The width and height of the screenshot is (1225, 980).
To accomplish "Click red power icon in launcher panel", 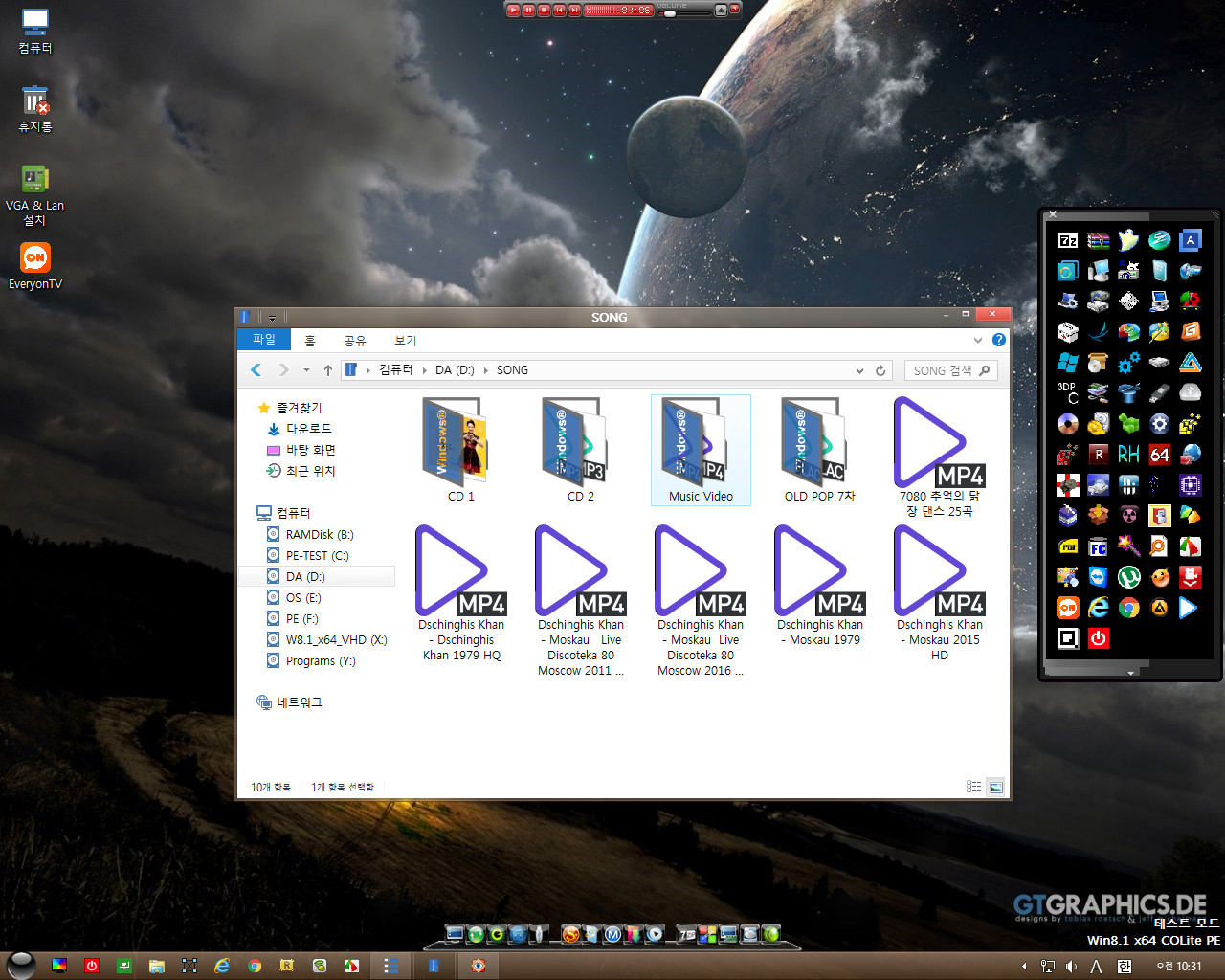I will coord(1099,638).
